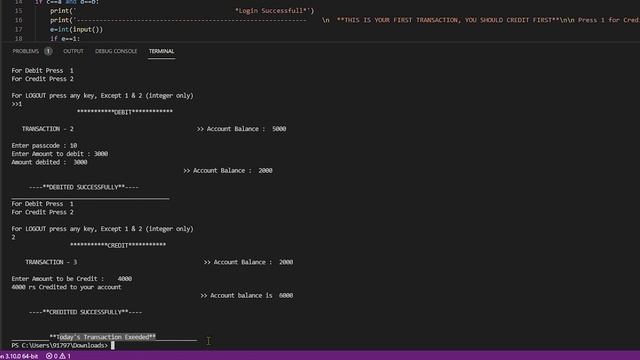Click 'Enter Amount to be Credit : 4000' line
Viewport: 640px width, 360px height.
[71, 278]
